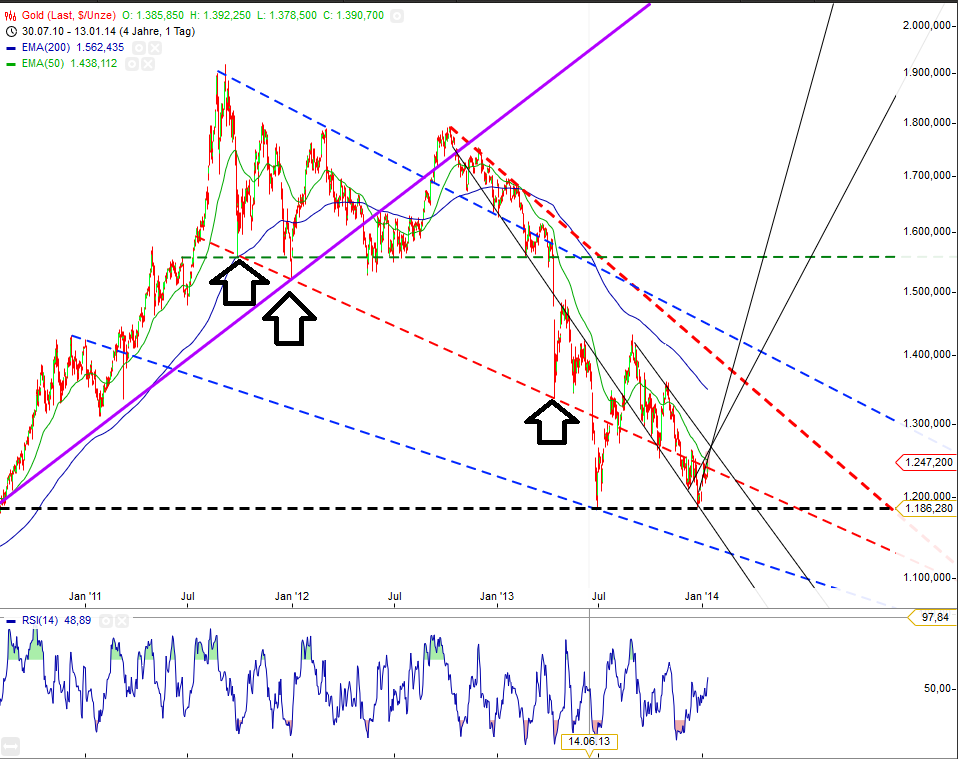
Task: Click the clock icon next to the date range
Action: [x=10, y=31]
